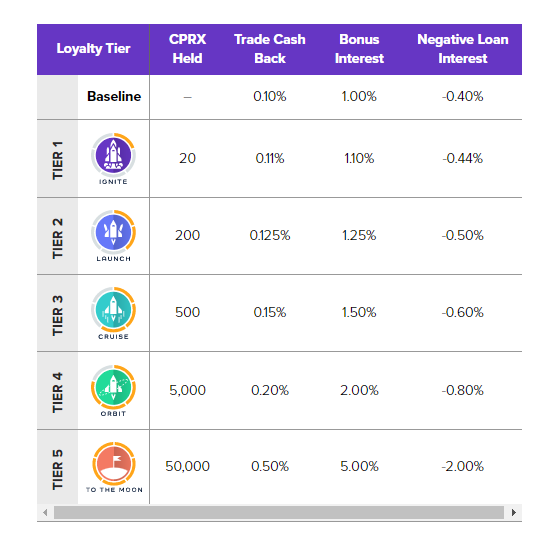Image resolution: width=549 pixels, height=539 pixels.
Task: Click the 5.00% Bonus Interest value
Action: click(359, 466)
